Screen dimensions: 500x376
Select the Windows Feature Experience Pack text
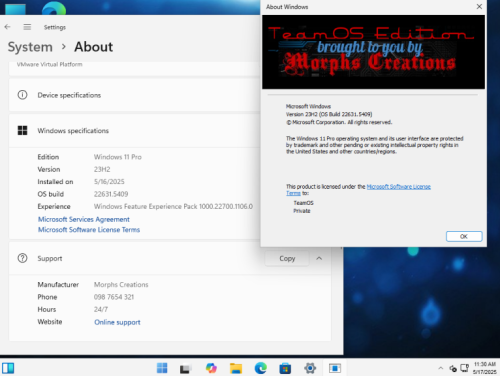[x=173, y=206]
